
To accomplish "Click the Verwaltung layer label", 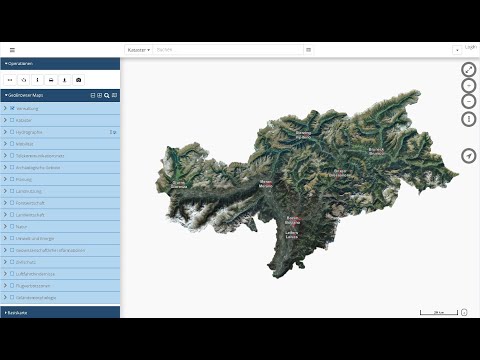I will [x=27, y=109].
